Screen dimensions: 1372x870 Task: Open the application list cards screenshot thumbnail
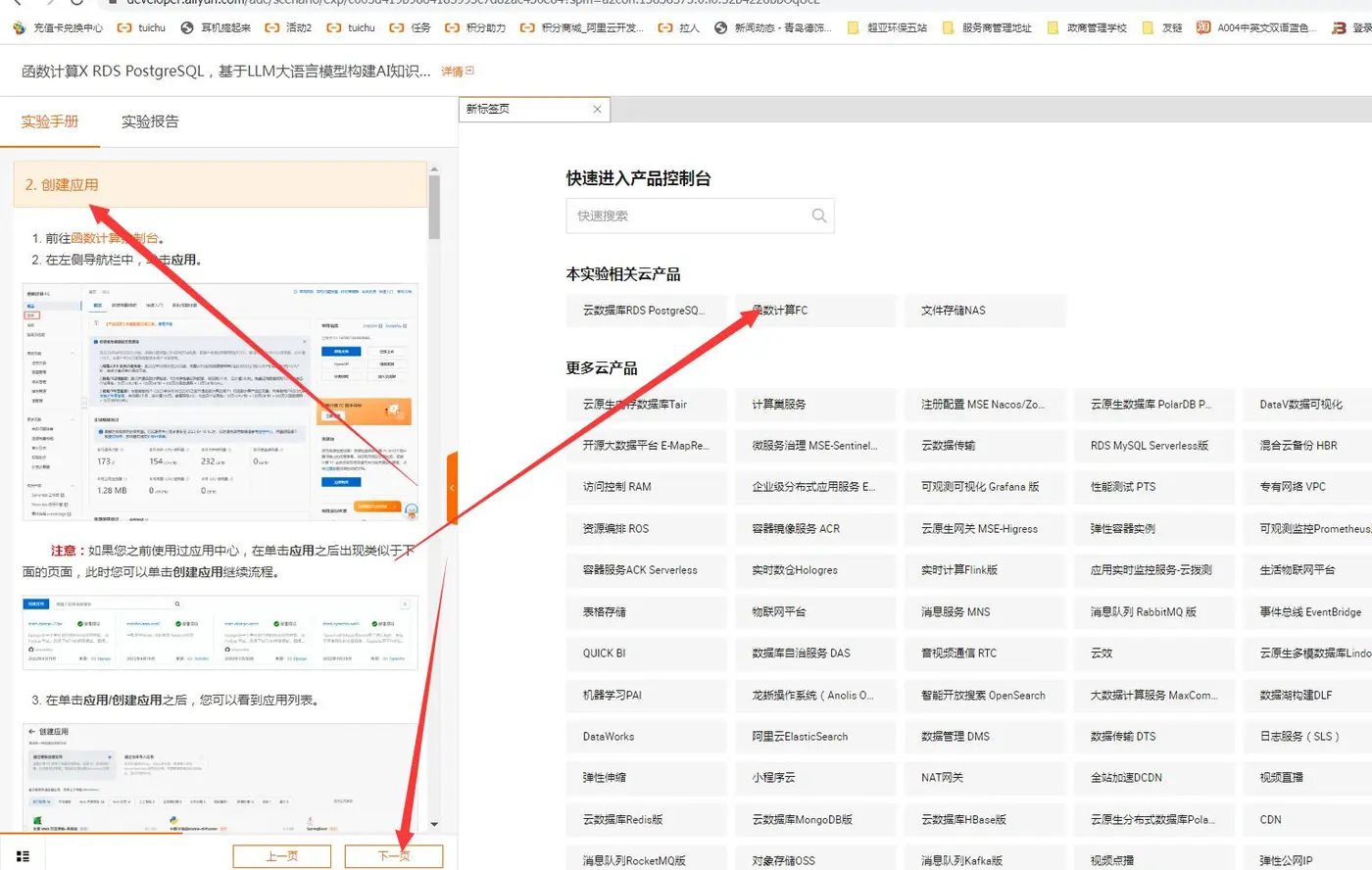pos(220,633)
